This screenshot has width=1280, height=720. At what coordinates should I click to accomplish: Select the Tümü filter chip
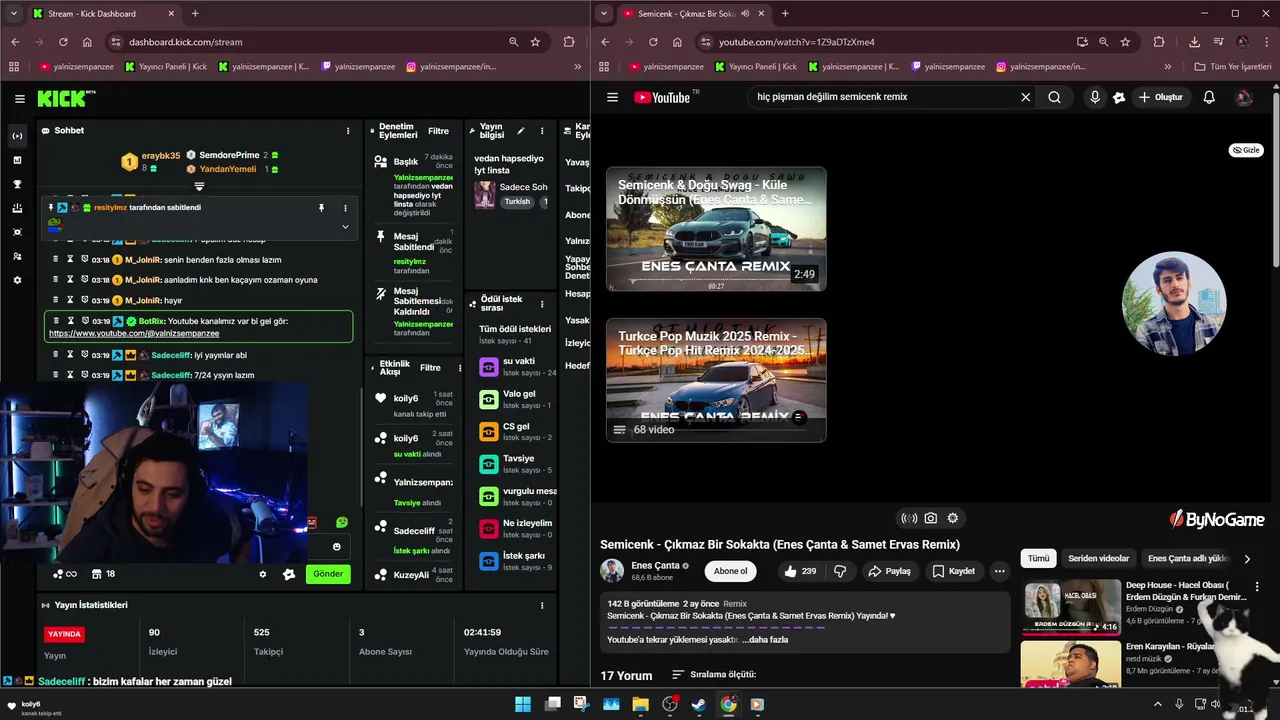1039,559
